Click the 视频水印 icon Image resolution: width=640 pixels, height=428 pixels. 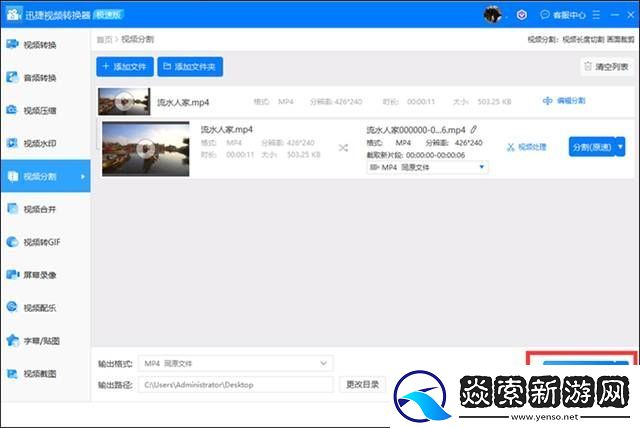(x=12, y=143)
